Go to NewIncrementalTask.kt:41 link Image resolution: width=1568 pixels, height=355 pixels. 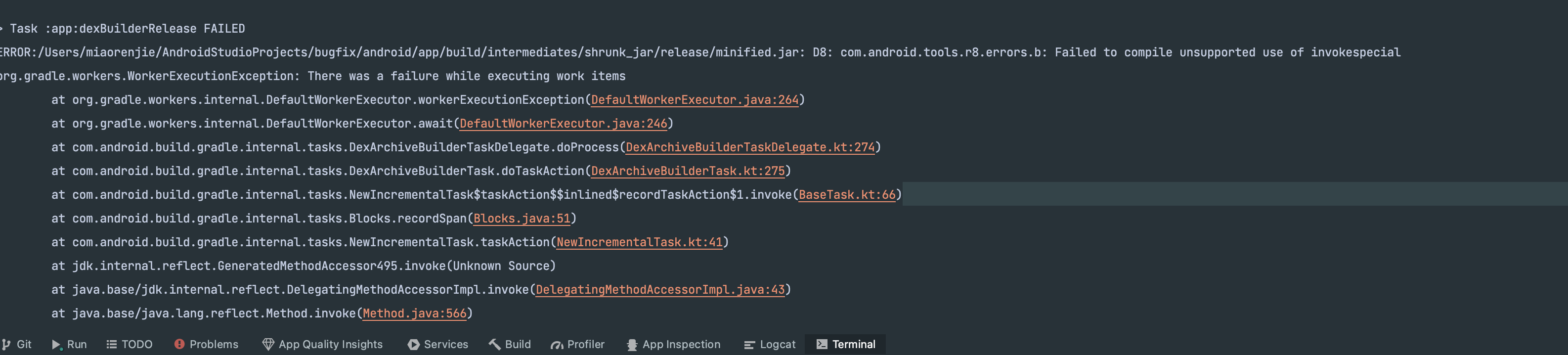tap(639, 242)
